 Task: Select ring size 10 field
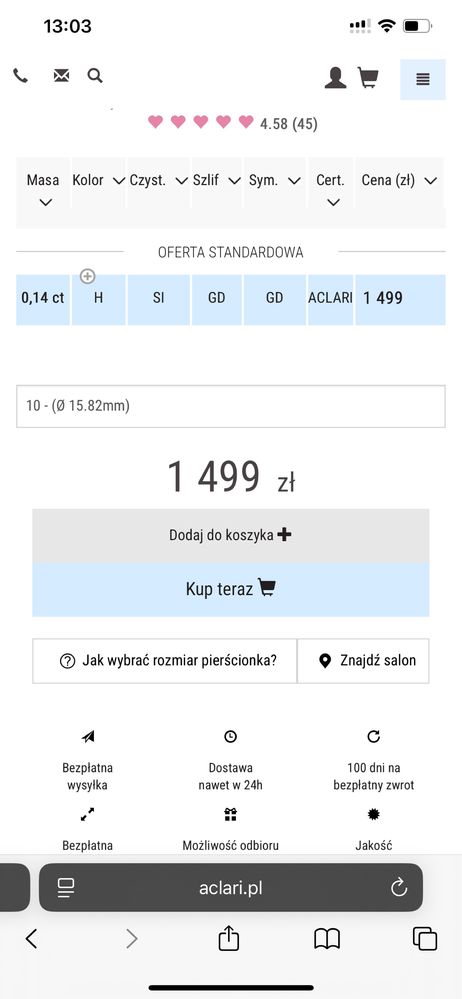231,406
